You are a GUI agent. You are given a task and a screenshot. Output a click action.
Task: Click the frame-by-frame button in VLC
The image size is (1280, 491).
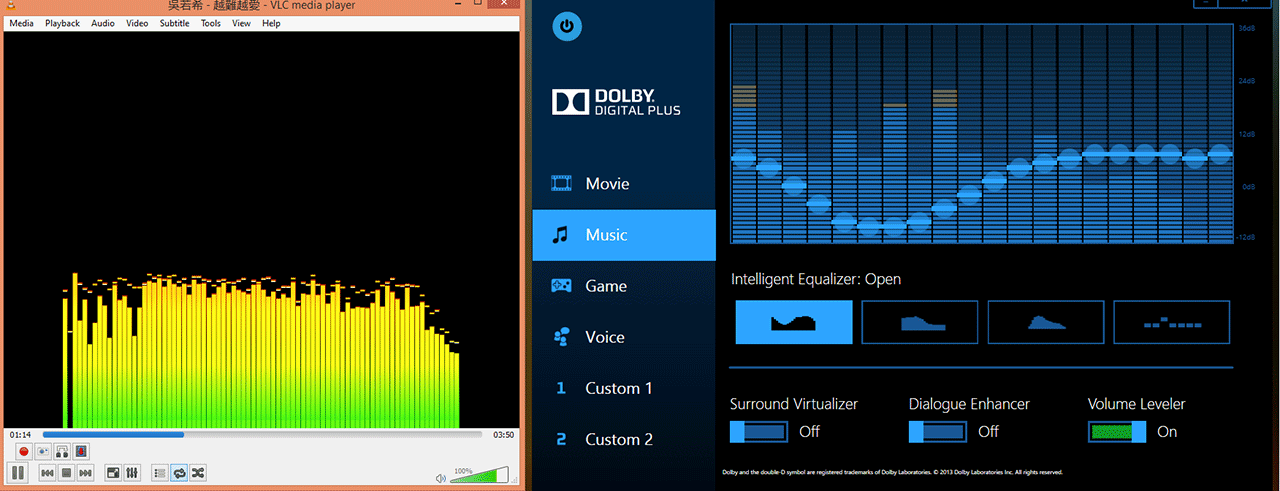click(81, 452)
